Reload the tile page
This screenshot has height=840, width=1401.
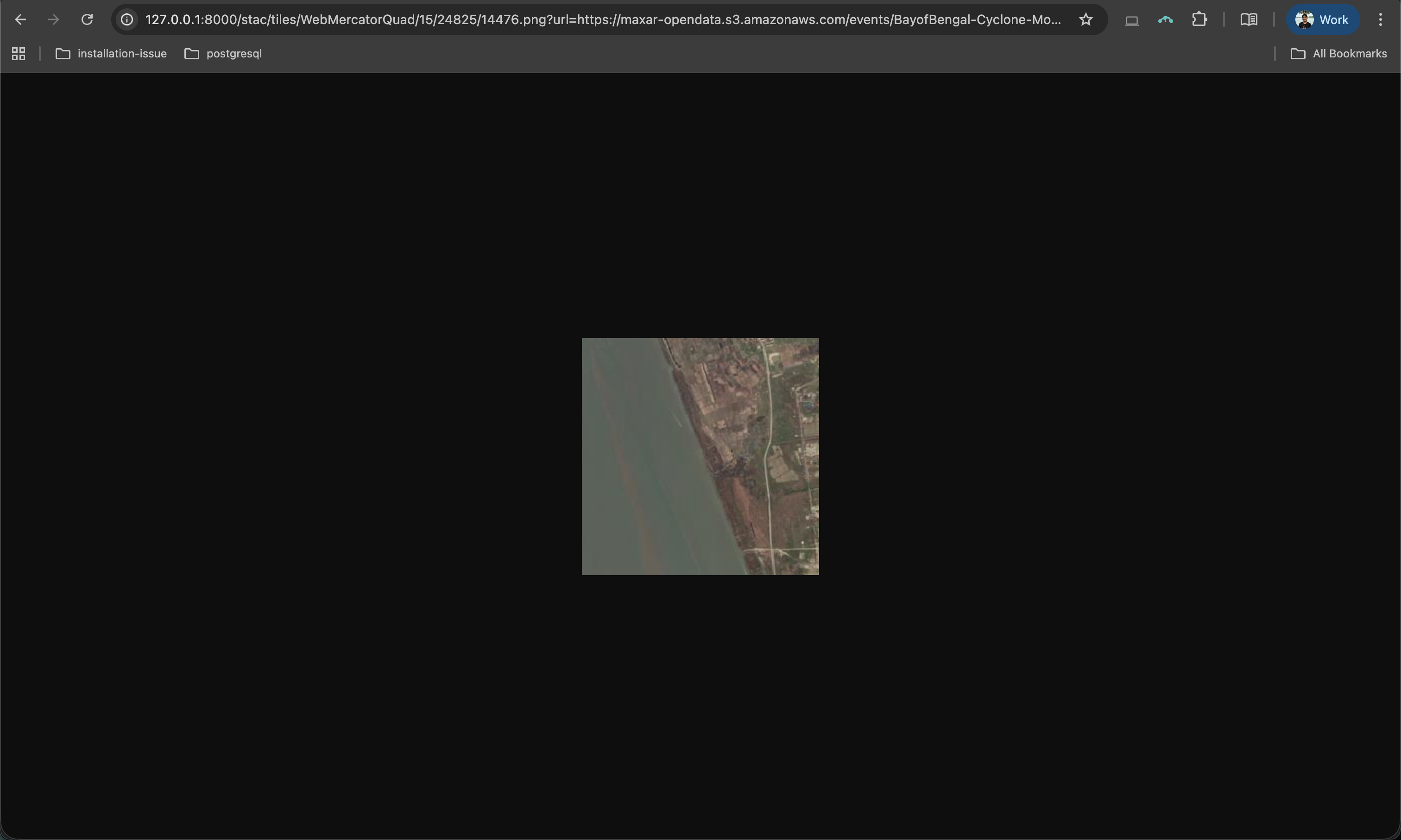[x=87, y=20]
